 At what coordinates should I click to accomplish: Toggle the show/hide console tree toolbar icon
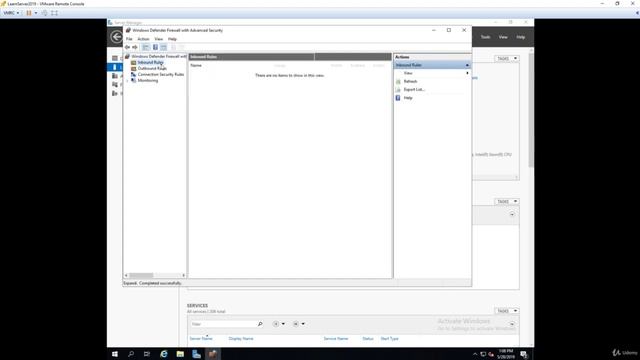pyautogui.click(x=146, y=47)
